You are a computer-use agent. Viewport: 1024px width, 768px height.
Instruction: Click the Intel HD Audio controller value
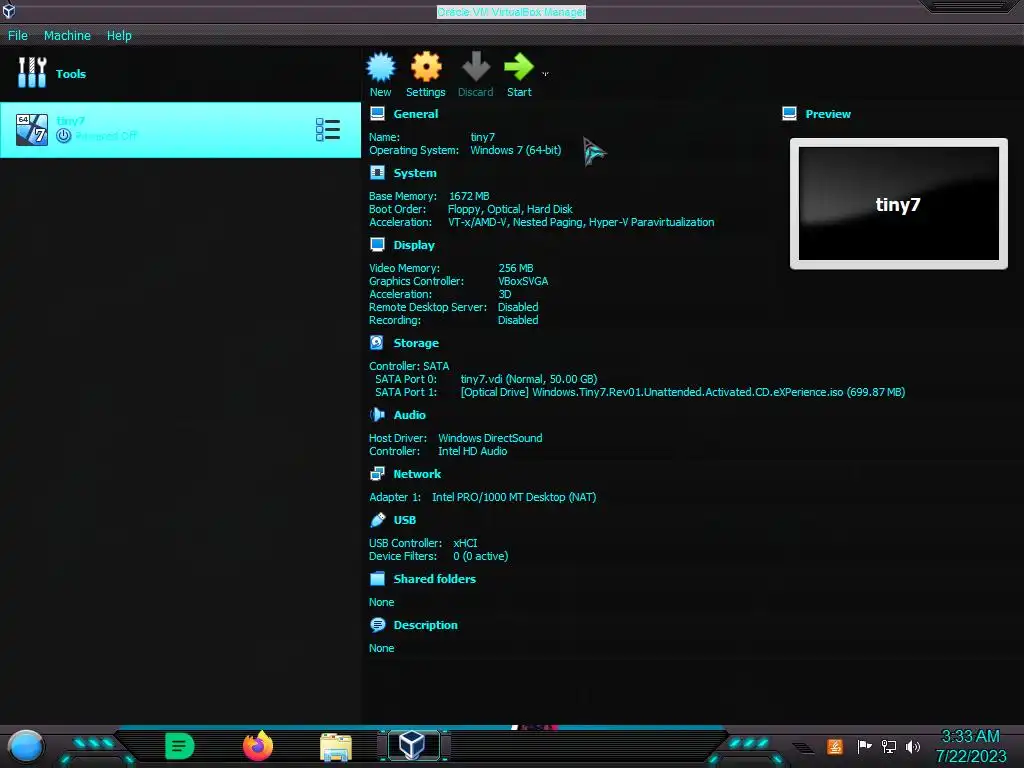pyautogui.click(x=472, y=451)
